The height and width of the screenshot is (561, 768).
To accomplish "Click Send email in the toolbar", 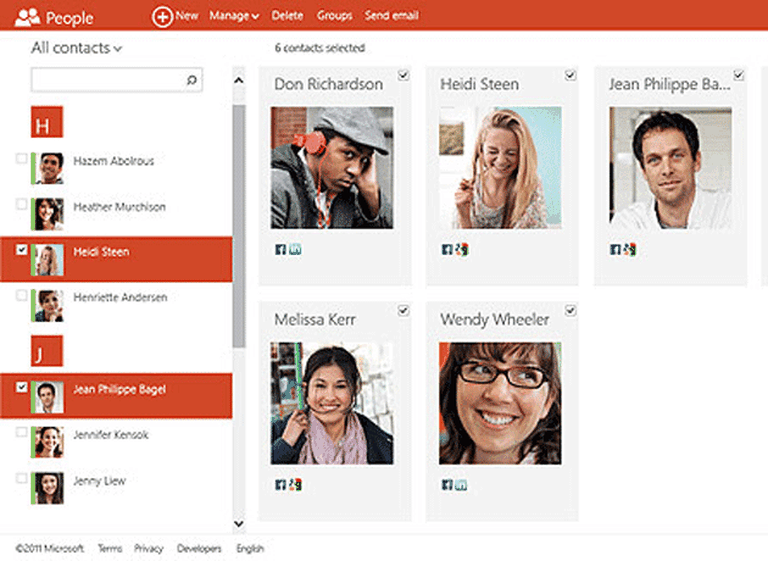I will tap(391, 16).
